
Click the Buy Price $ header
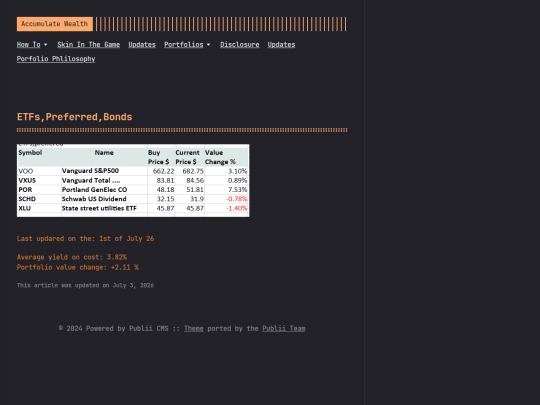(158, 157)
